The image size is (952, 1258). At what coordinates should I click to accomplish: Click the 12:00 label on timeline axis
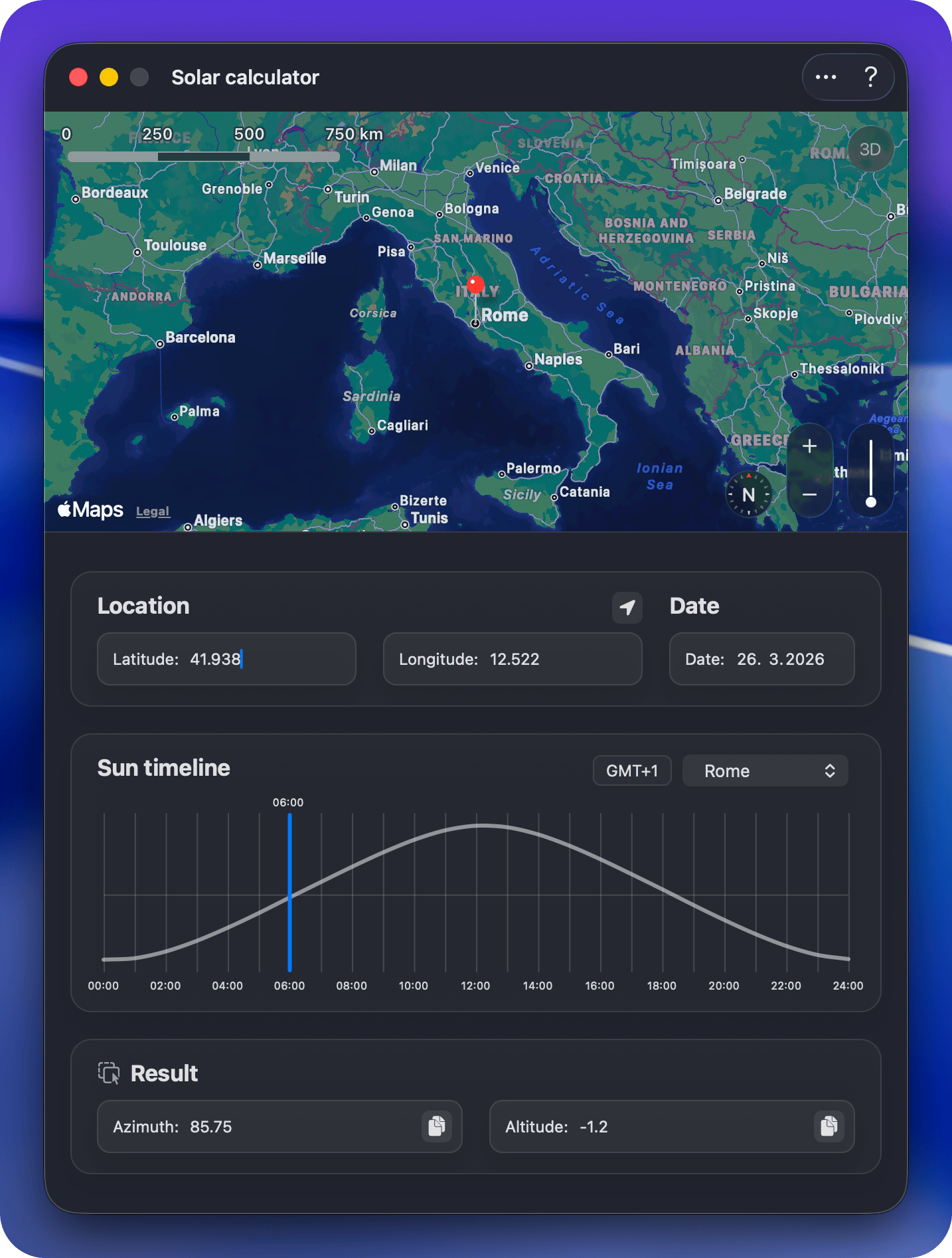tap(475, 986)
